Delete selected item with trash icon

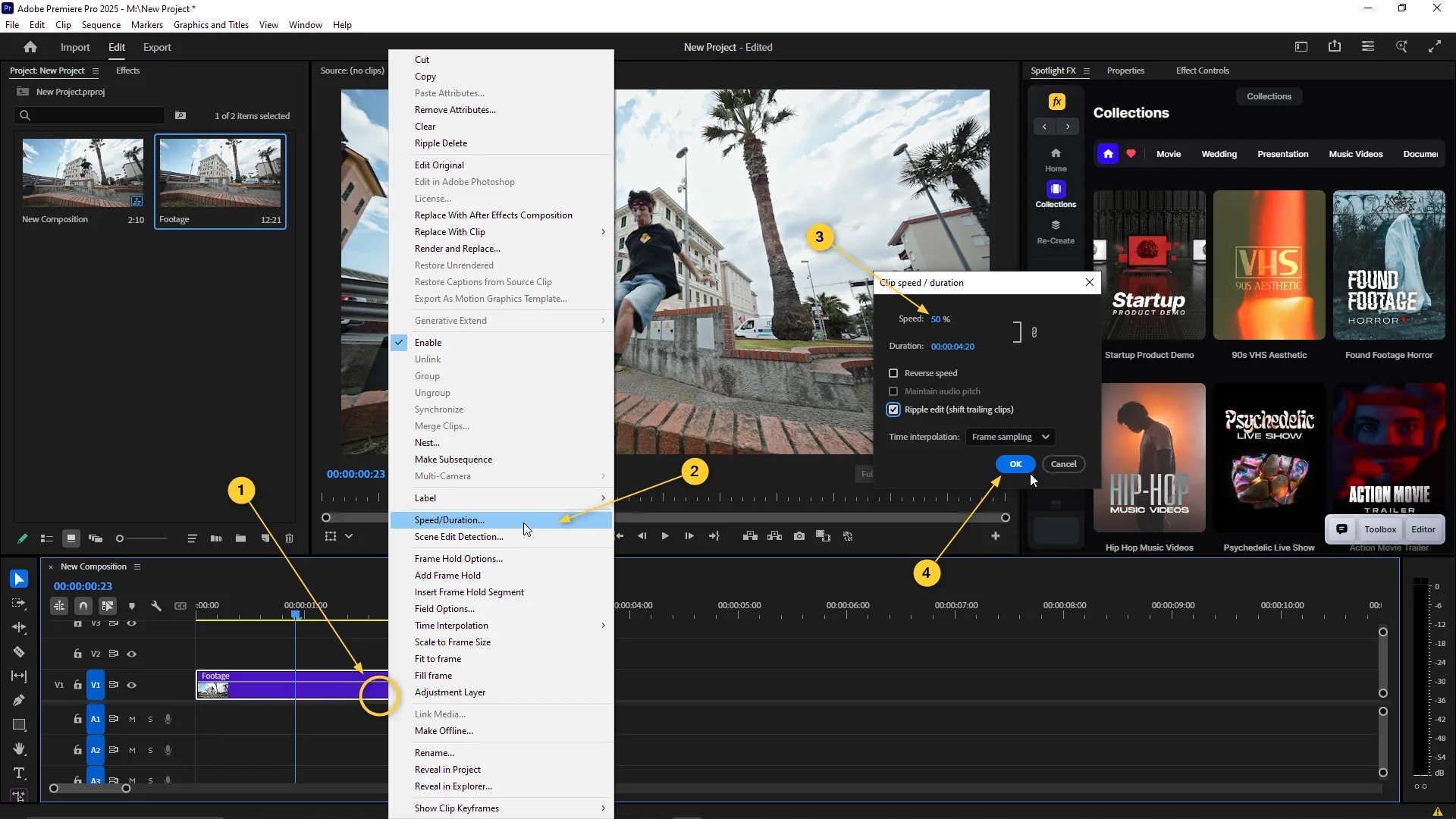click(x=289, y=538)
